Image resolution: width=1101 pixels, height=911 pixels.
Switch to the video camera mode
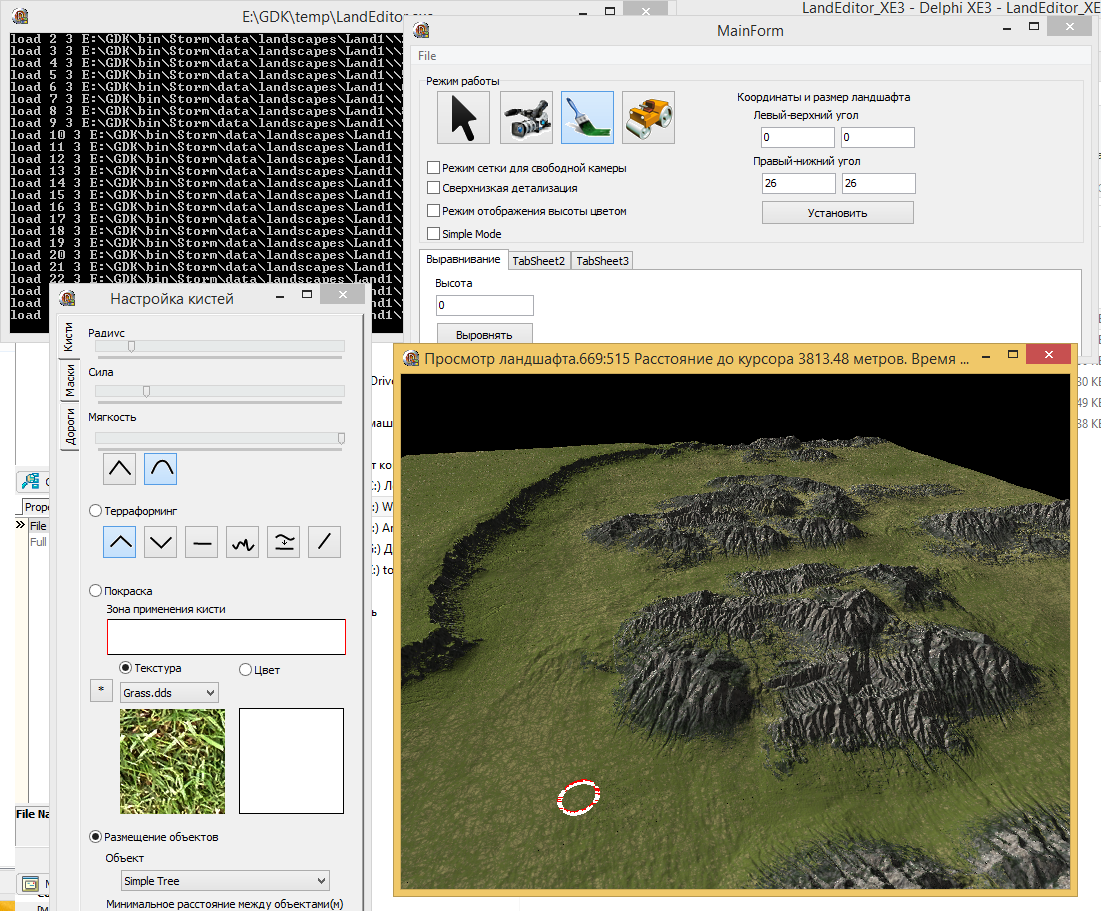(526, 118)
